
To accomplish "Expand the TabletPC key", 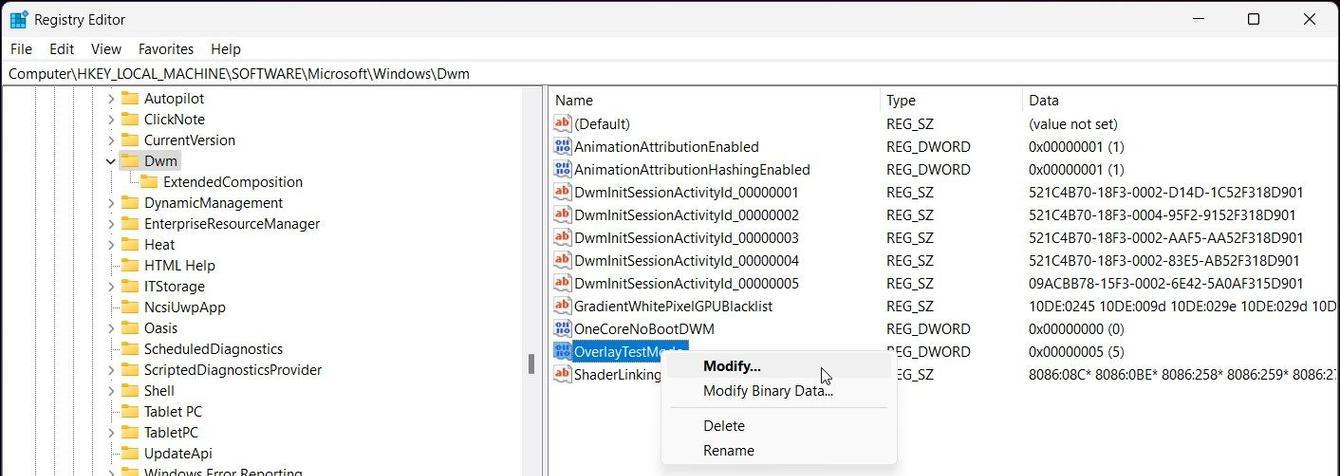I will 110,433.
